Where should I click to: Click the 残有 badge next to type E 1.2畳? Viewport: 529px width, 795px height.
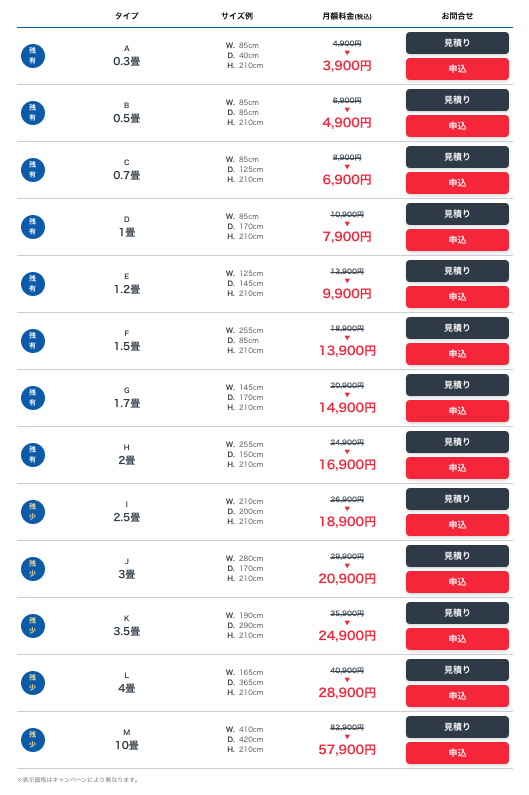pyautogui.click(x=33, y=284)
